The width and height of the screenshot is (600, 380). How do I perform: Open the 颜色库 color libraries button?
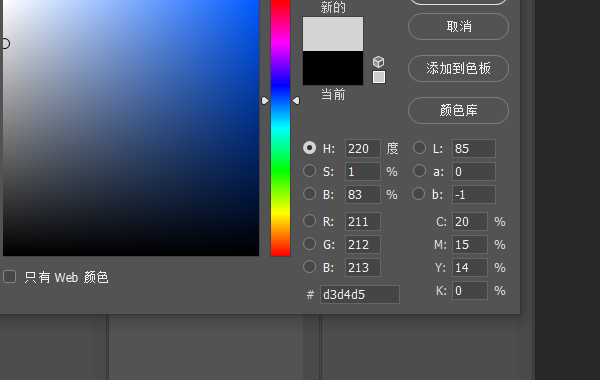pyautogui.click(x=458, y=111)
